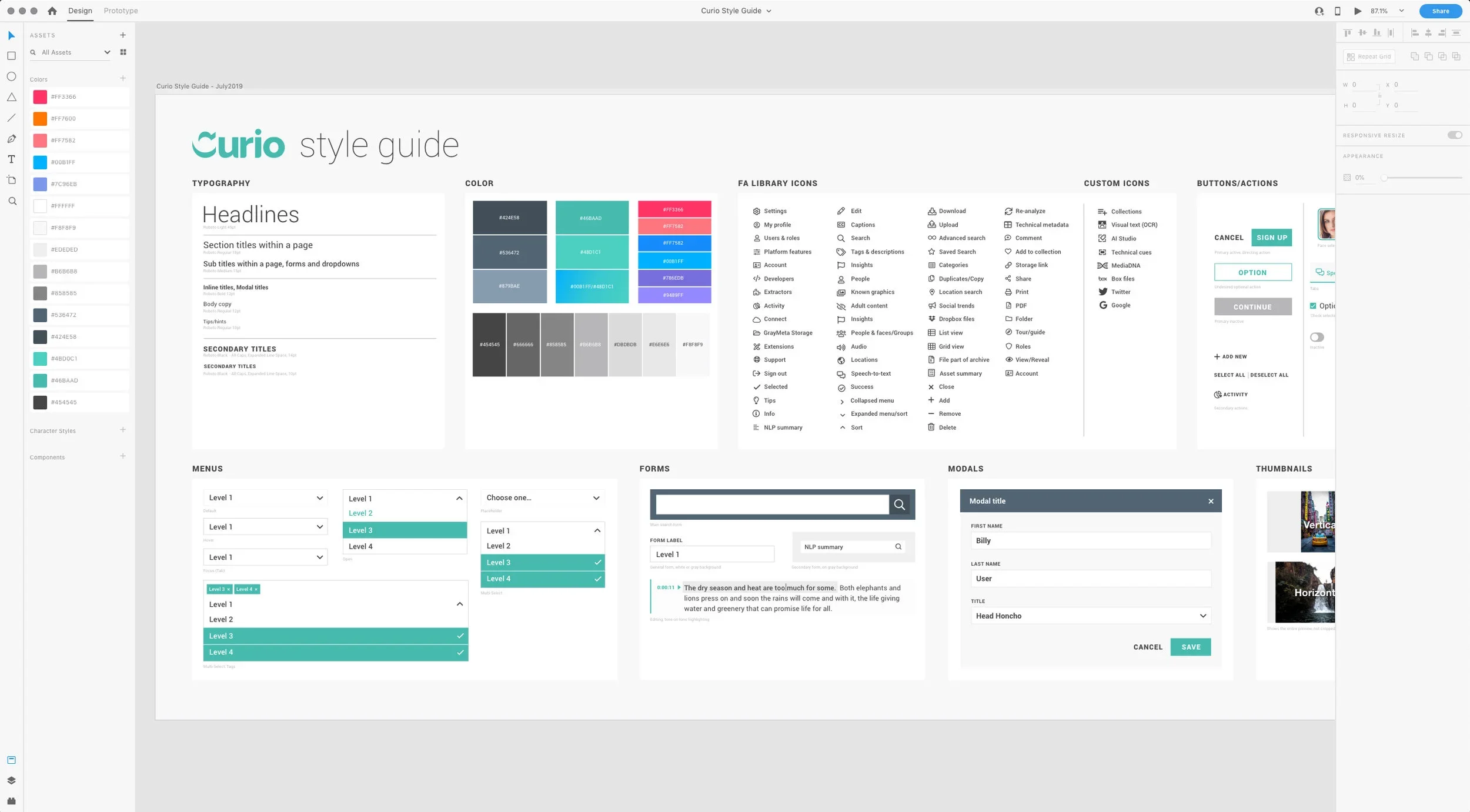1470x812 pixels.
Task: Select the Text tool
Action: coord(11,159)
